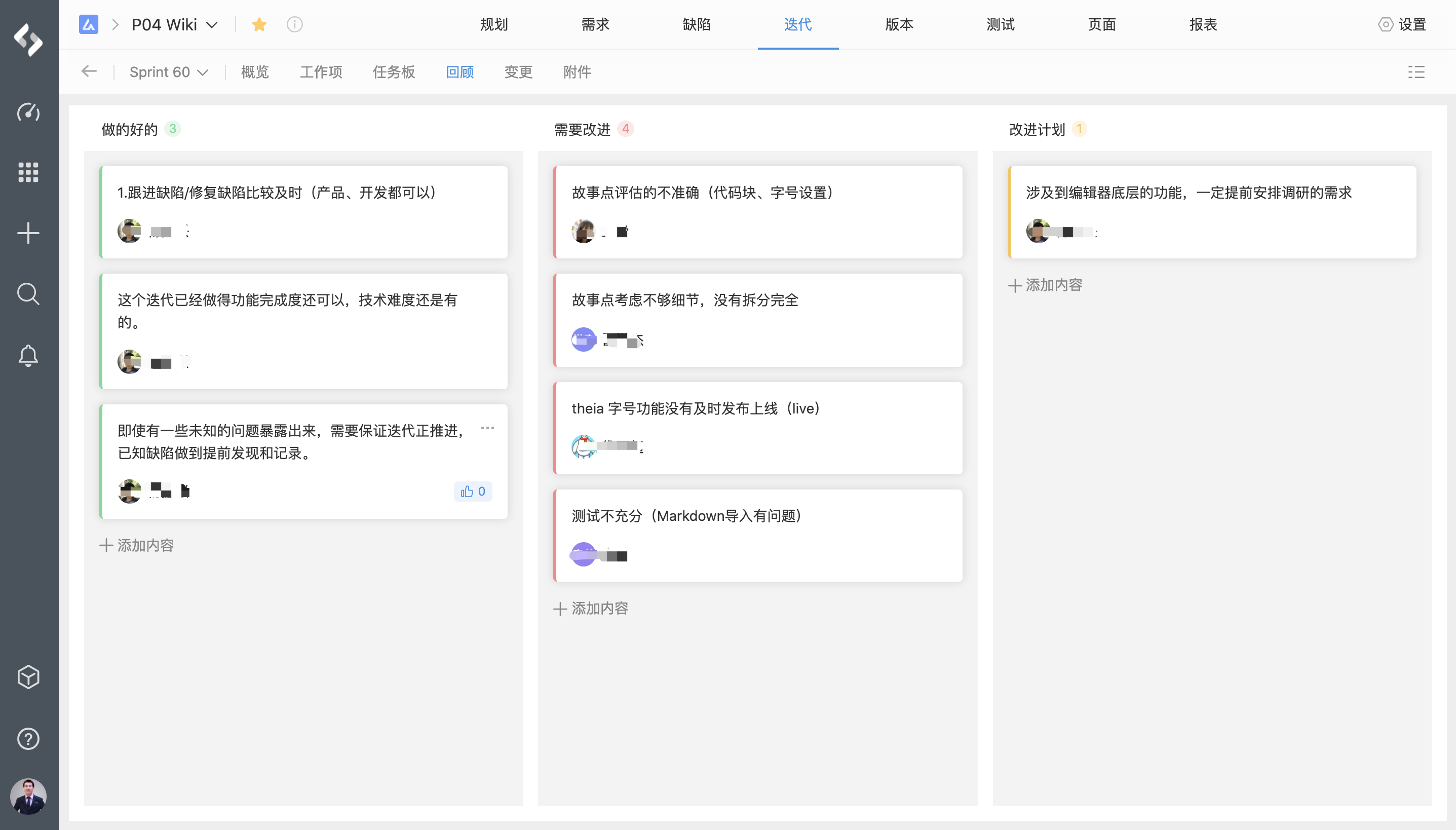
Task: Open notifications bell icon
Action: (x=28, y=356)
